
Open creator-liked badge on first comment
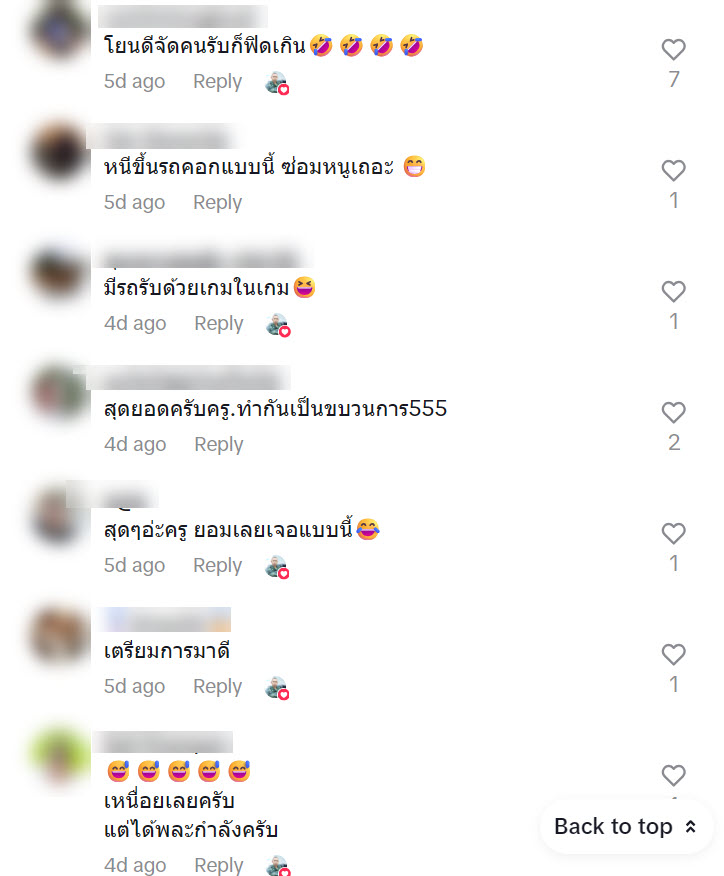[x=277, y=83]
